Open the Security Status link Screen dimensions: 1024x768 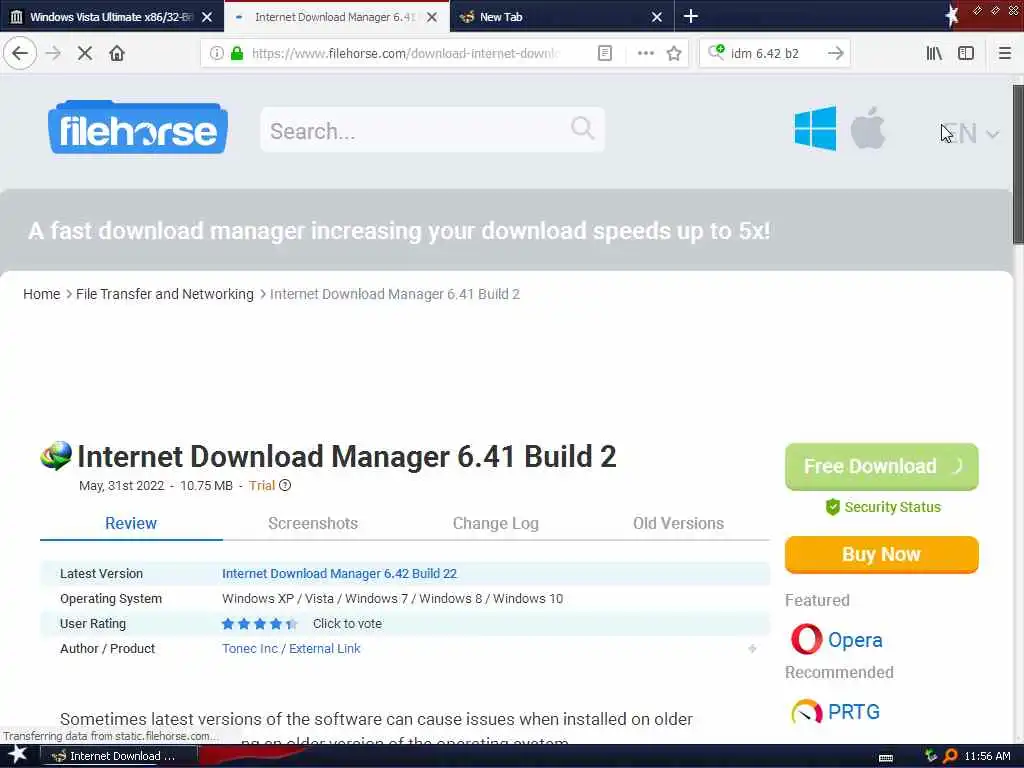pos(883,507)
